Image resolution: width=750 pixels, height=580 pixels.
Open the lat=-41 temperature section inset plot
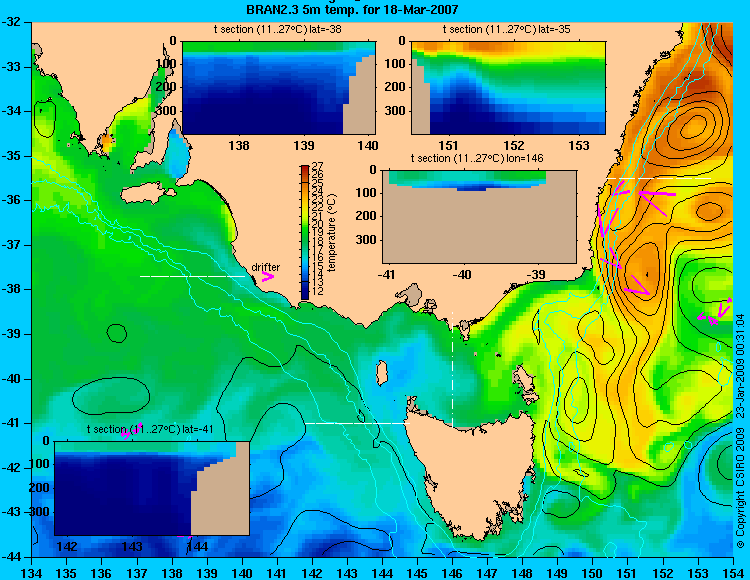[x=152, y=488]
